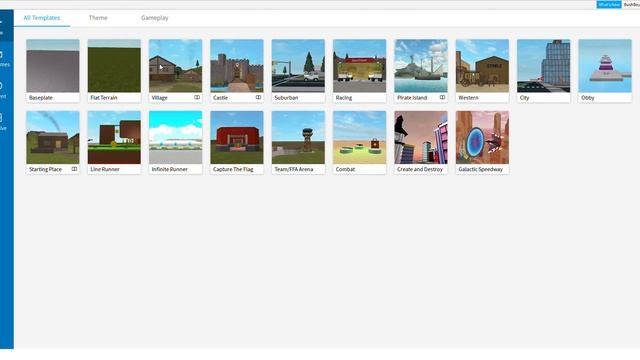The width and height of the screenshot is (640, 360).
Task: Pick the Pirate Island template thumbnail
Action: tap(421, 66)
